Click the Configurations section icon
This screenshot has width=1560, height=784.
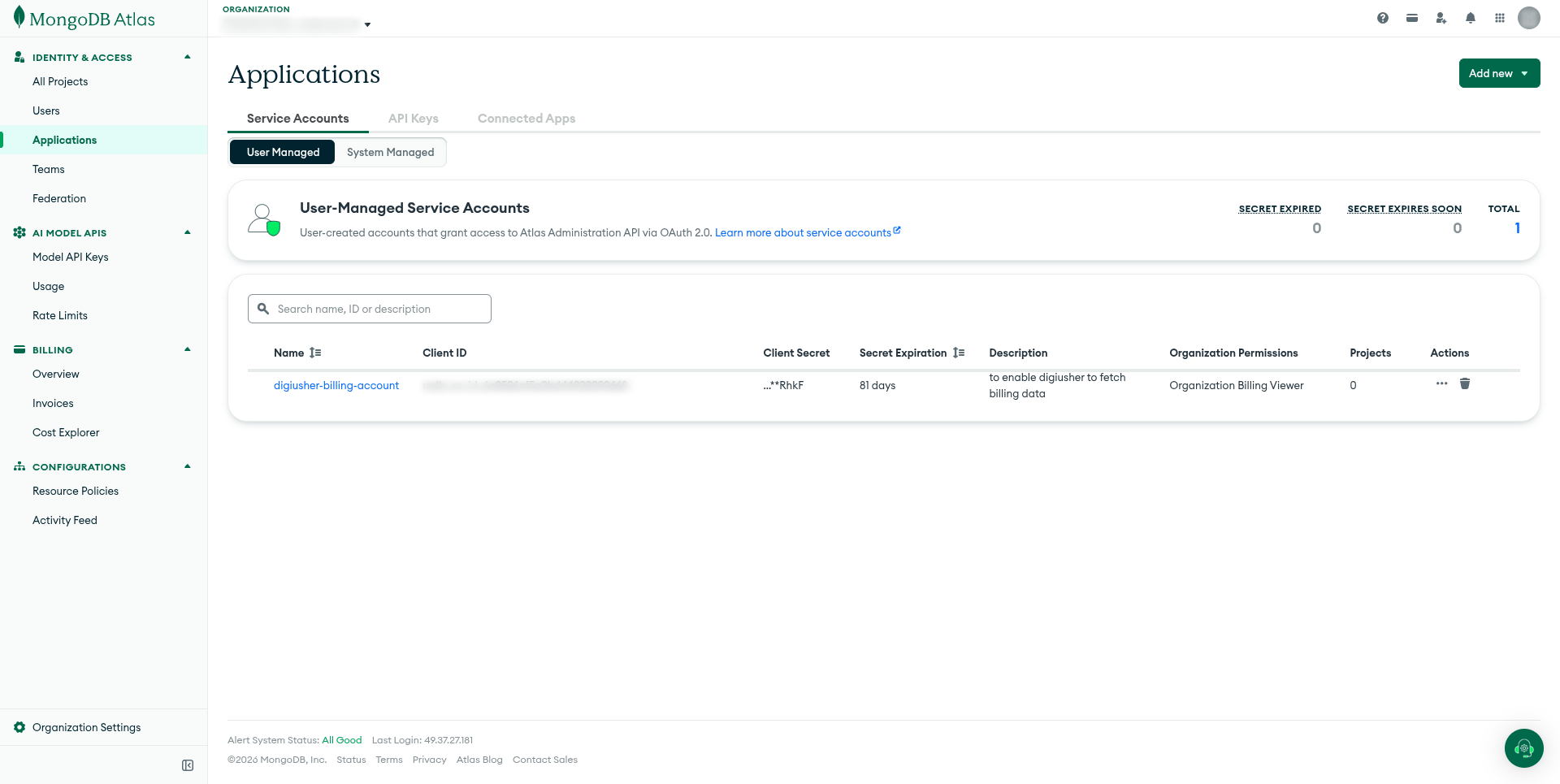[19, 466]
